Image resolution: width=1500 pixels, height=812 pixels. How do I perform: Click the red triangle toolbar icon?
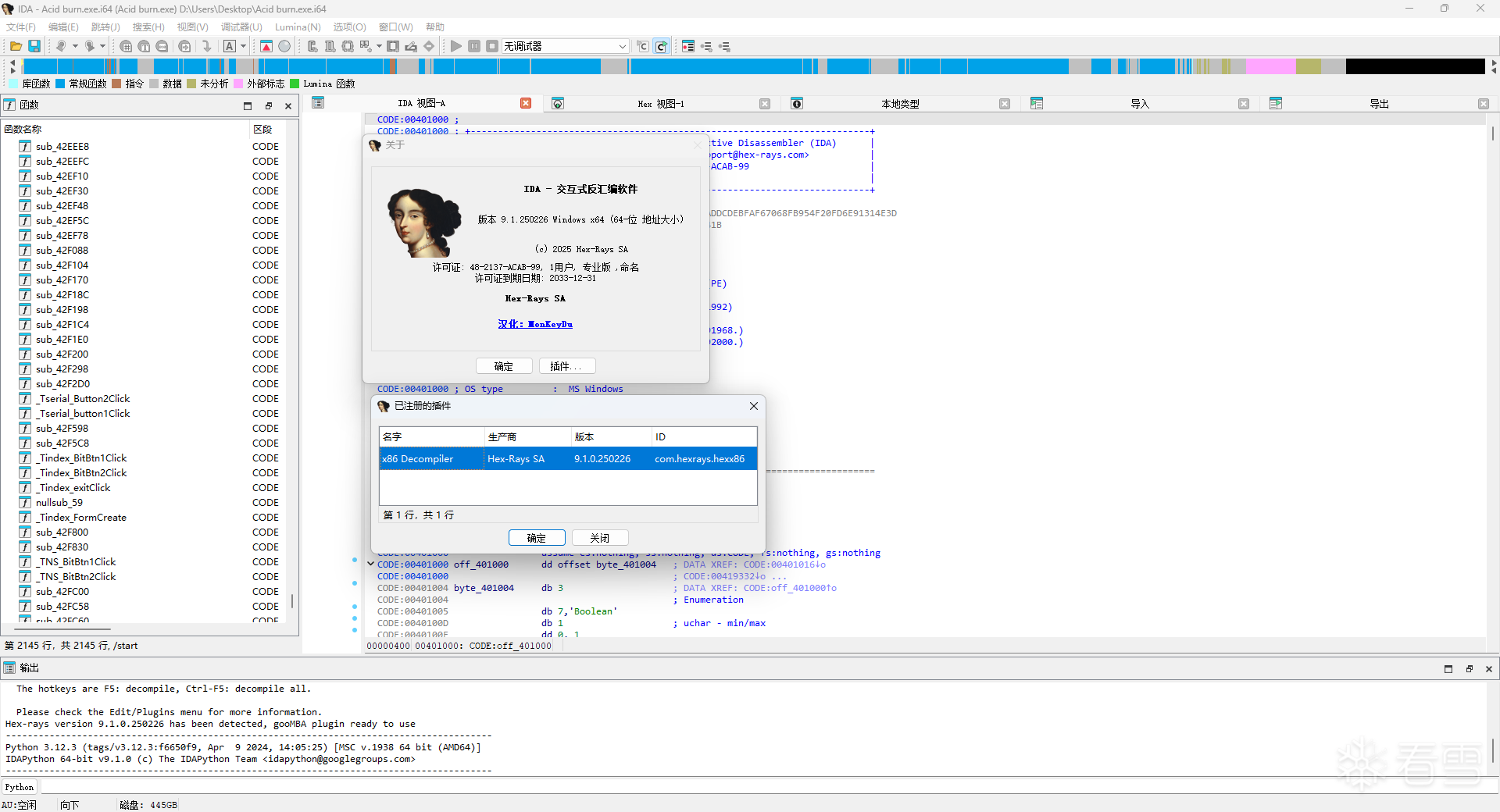(266, 47)
